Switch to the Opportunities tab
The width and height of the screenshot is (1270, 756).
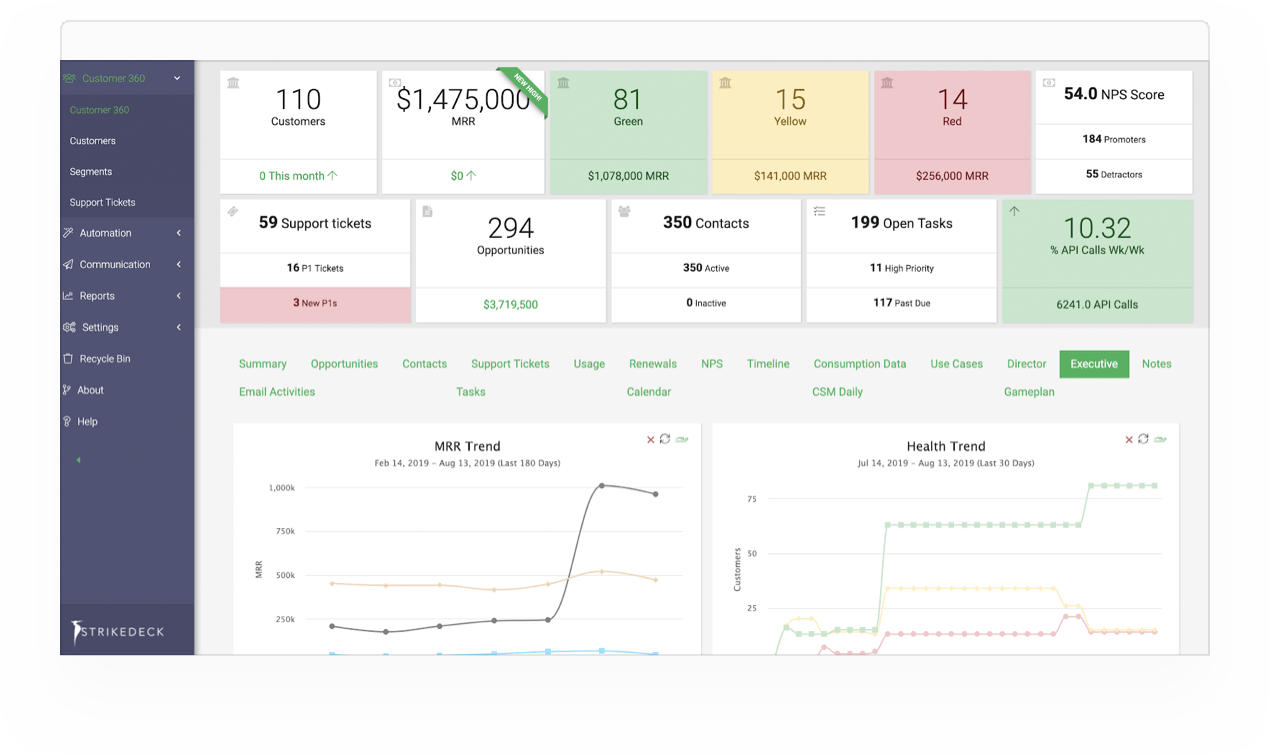344,364
